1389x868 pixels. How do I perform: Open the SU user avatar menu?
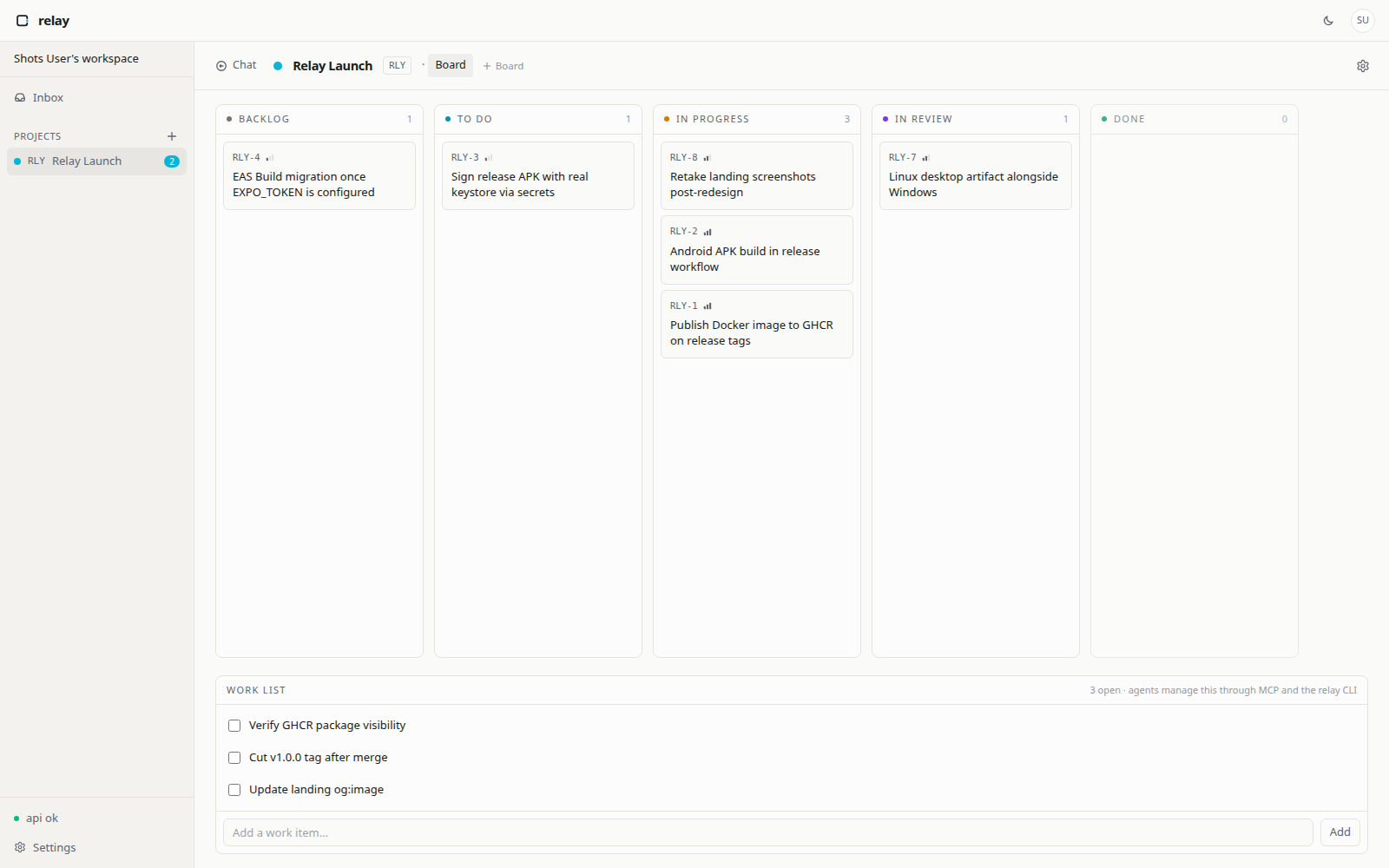1363,21
